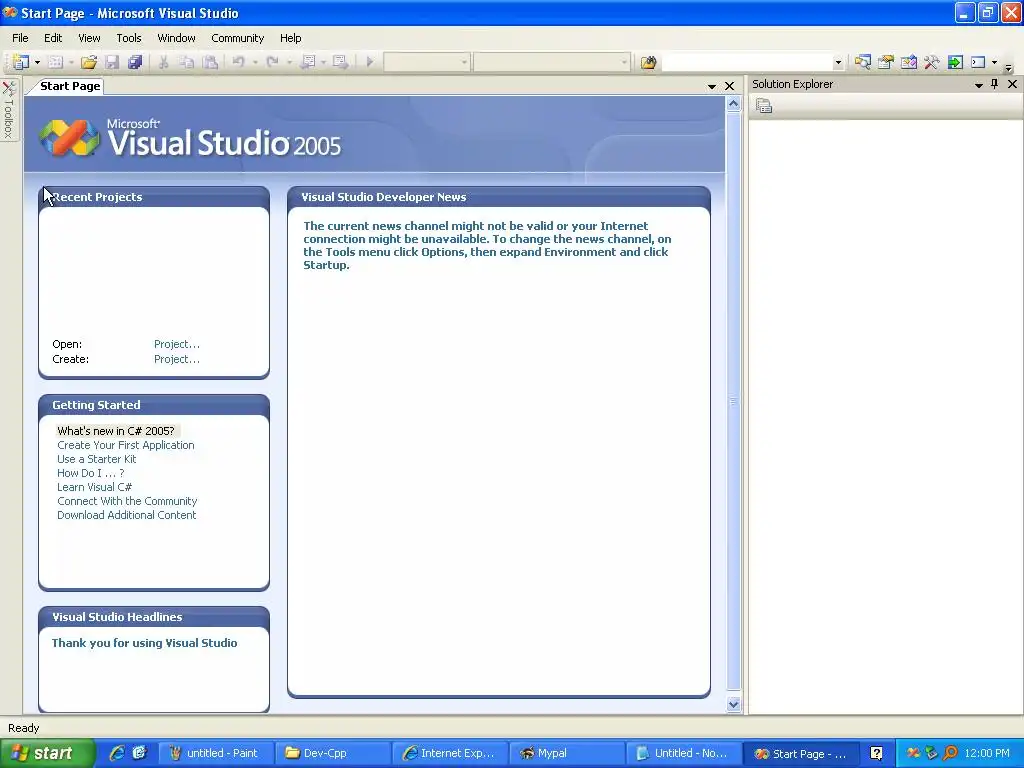Image resolution: width=1024 pixels, height=768 pixels.
Task: Open the Window menu
Action: [x=176, y=38]
